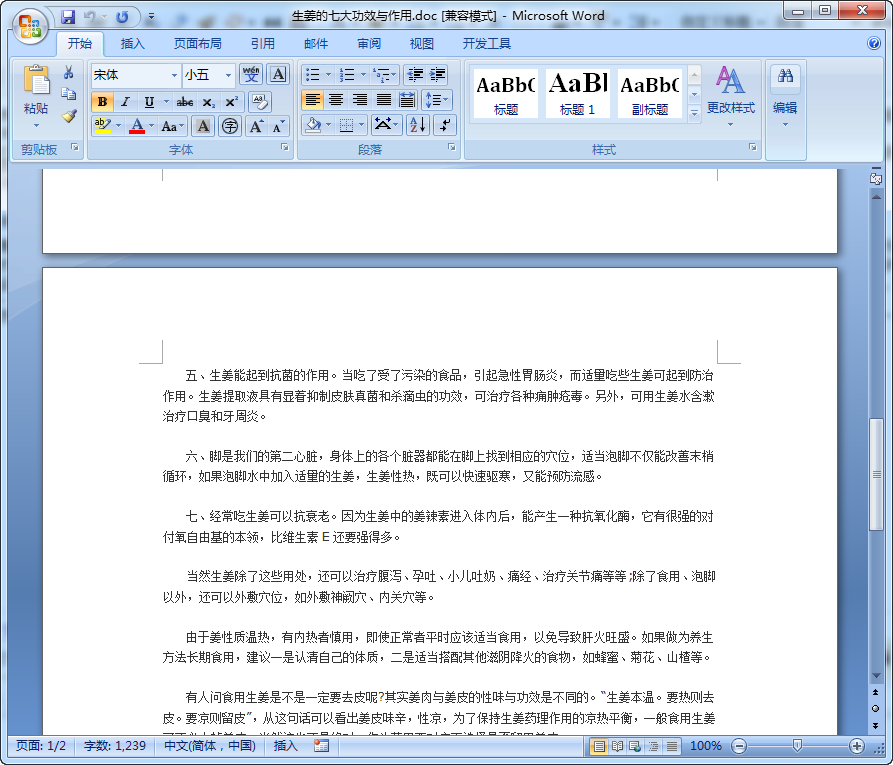Show or hide paragraph marks
The width and height of the screenshot is (893, 765).
point(445,125)
